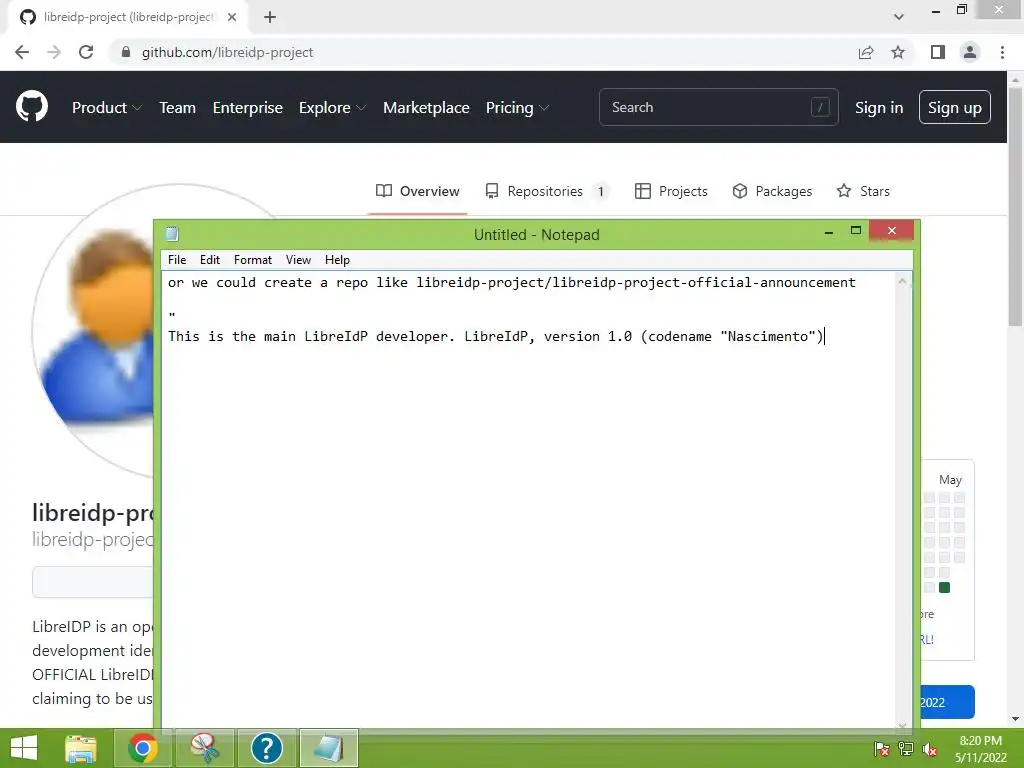This screenshot has height=768, width=1024.
Task: Switch to the Packages tab
Action: point(772,191)
